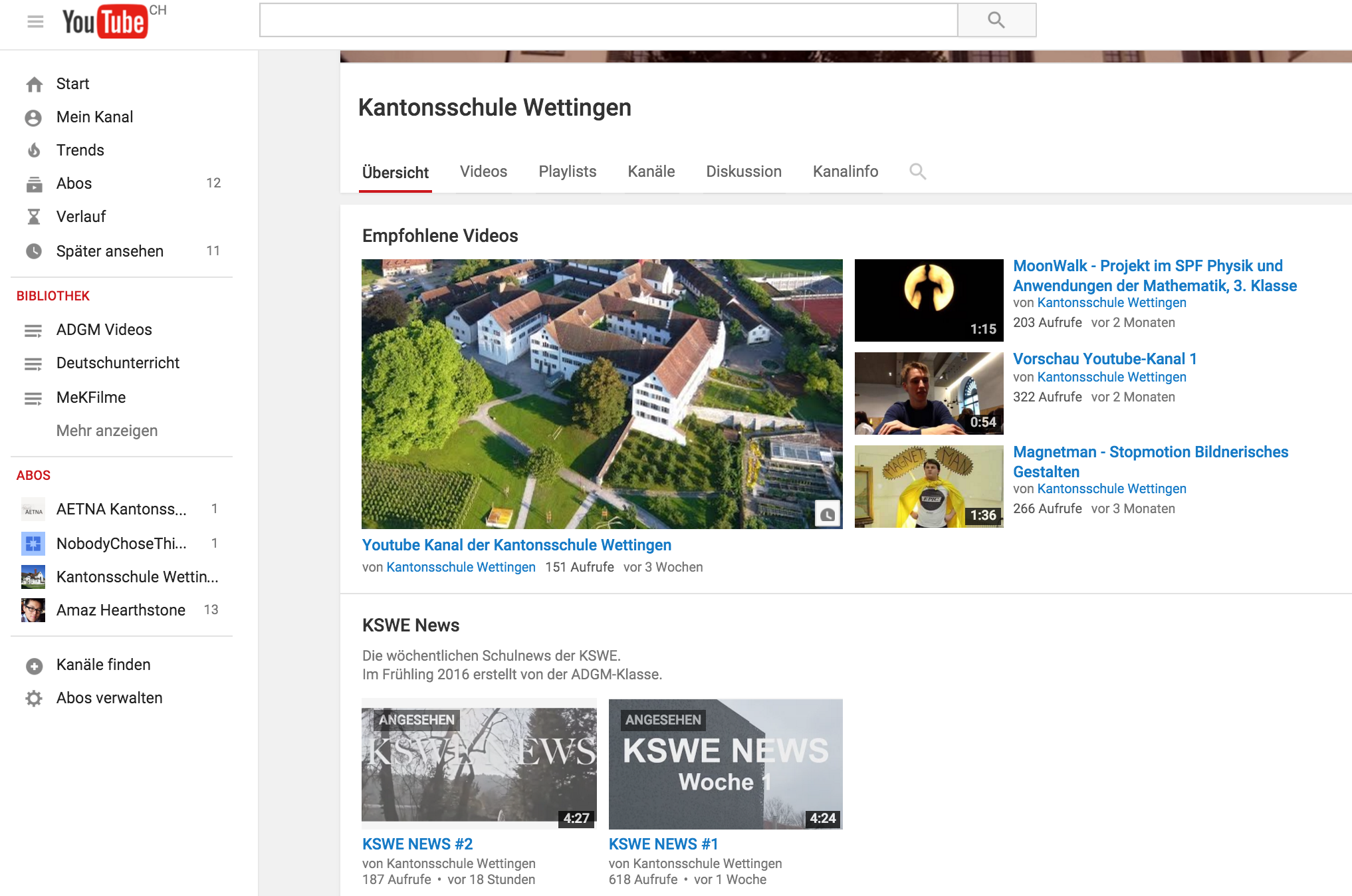This screenshot has width=1352, height=896.
Task: Expand library with Mehr anzeigen
Action: coord(107,431)
